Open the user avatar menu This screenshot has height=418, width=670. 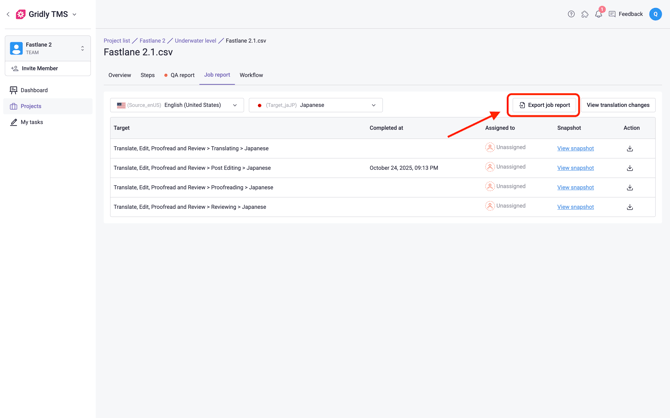tap(655, 14)
